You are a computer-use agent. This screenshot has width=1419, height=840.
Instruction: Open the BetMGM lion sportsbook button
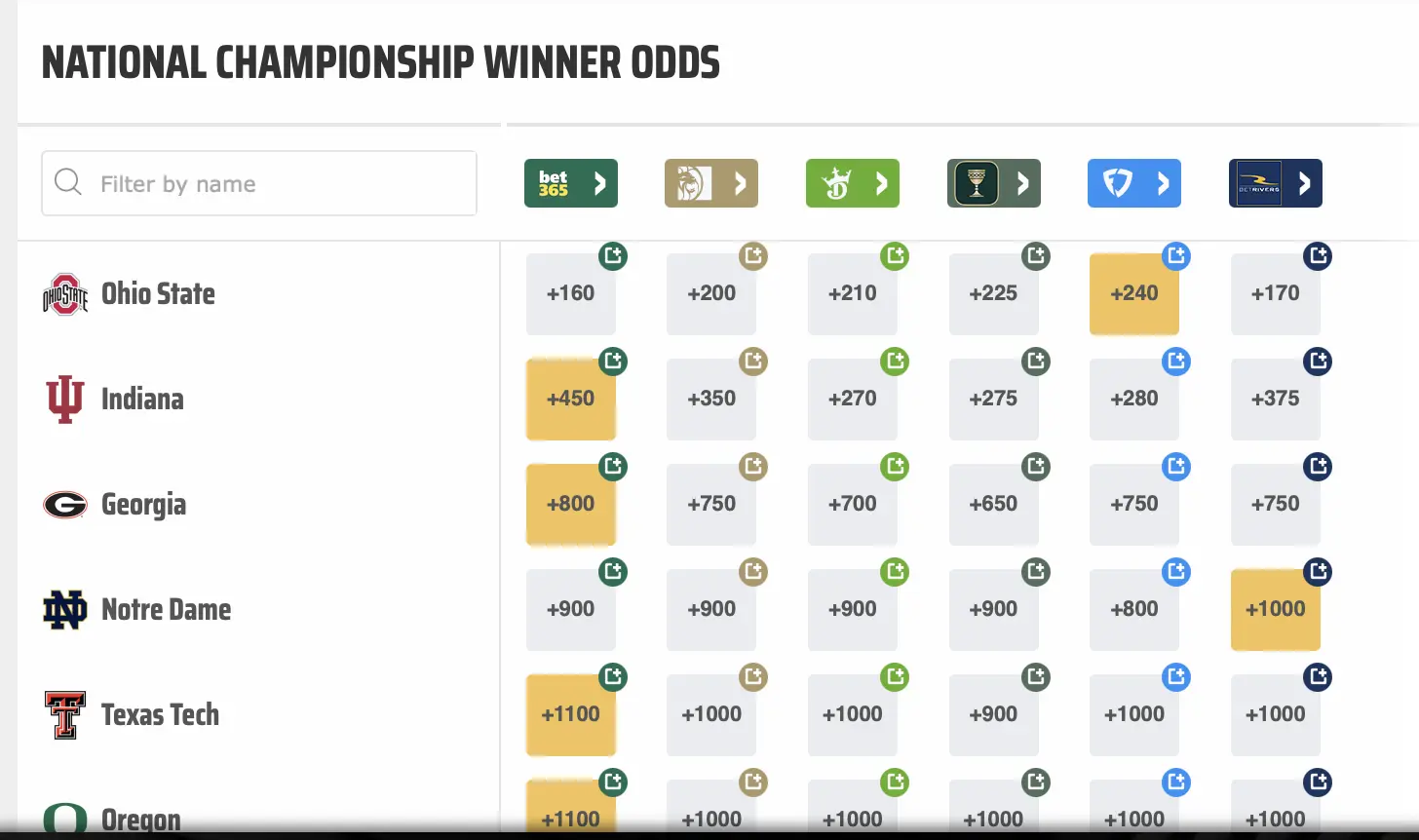pyautogui.click(x=710, y=183)
